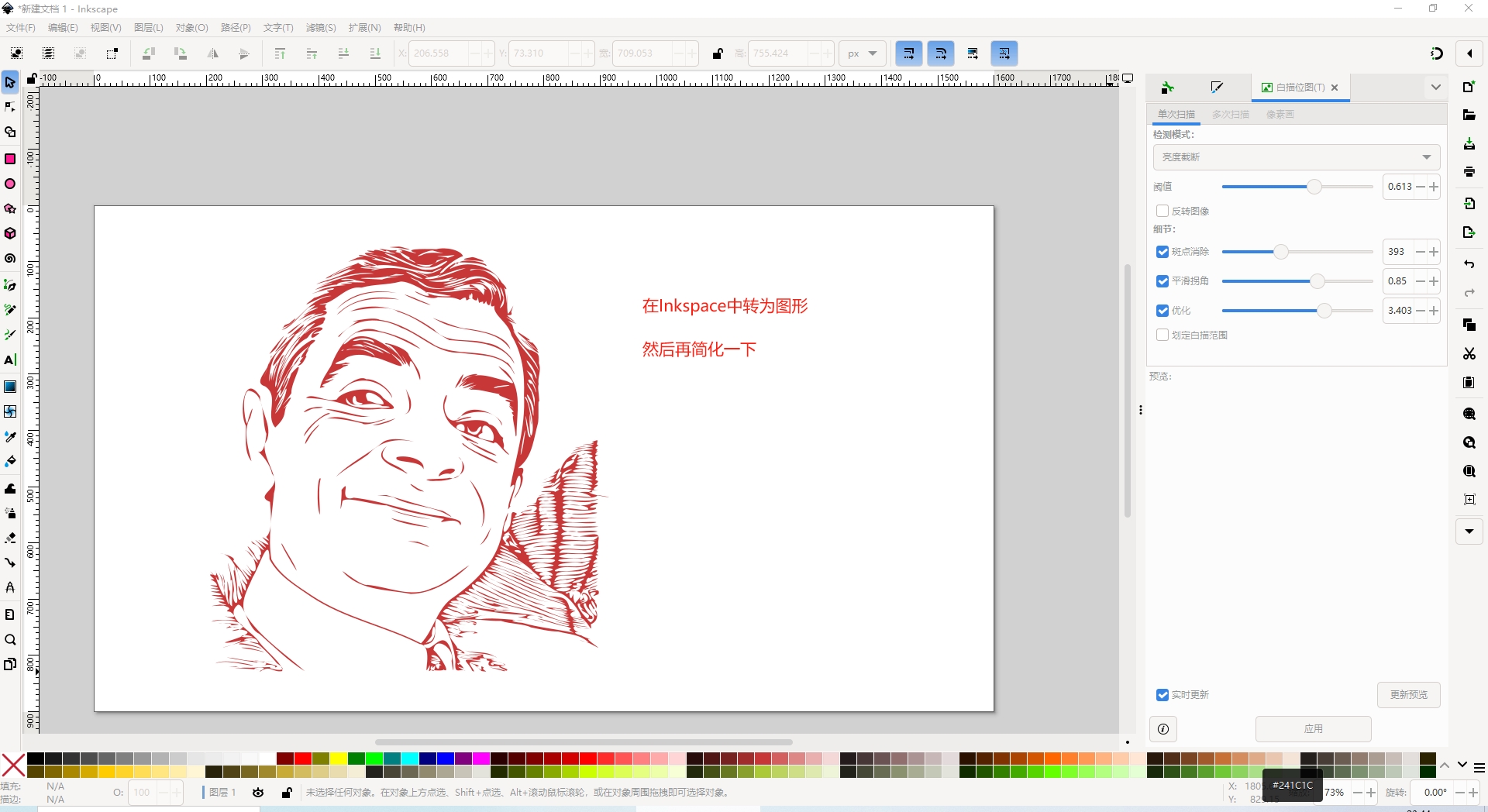Open the 亮度截断 detection mode dropdown

(x=1296, y=157)
